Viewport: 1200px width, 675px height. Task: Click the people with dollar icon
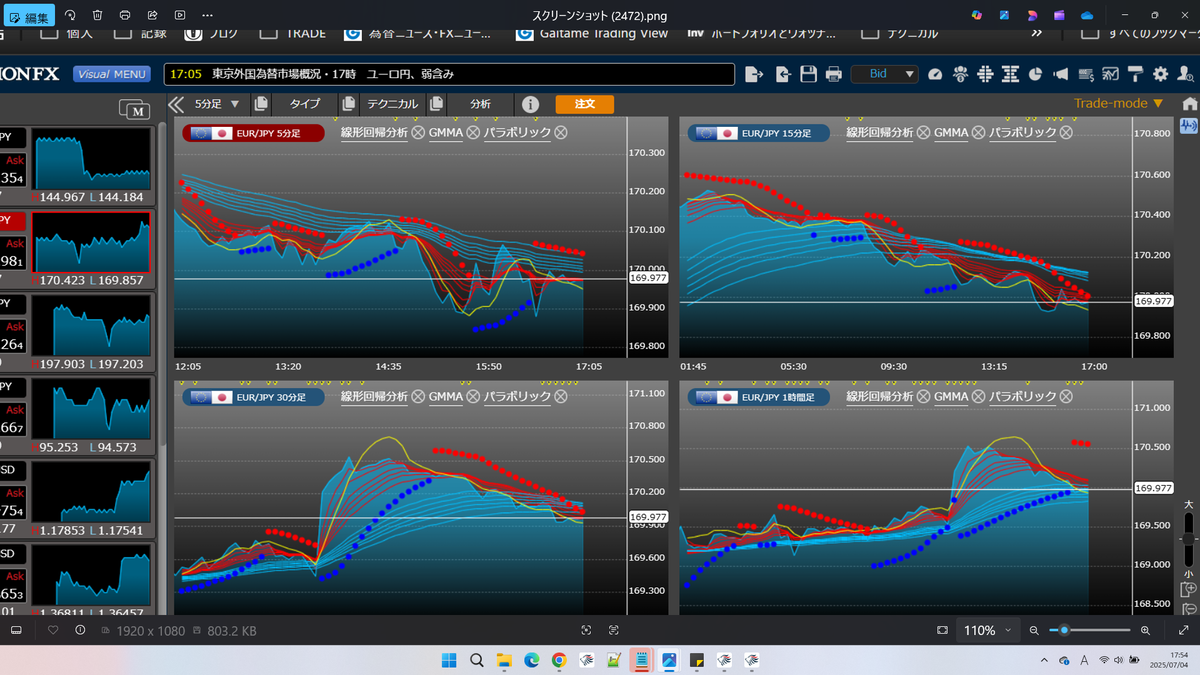[960, 74]
